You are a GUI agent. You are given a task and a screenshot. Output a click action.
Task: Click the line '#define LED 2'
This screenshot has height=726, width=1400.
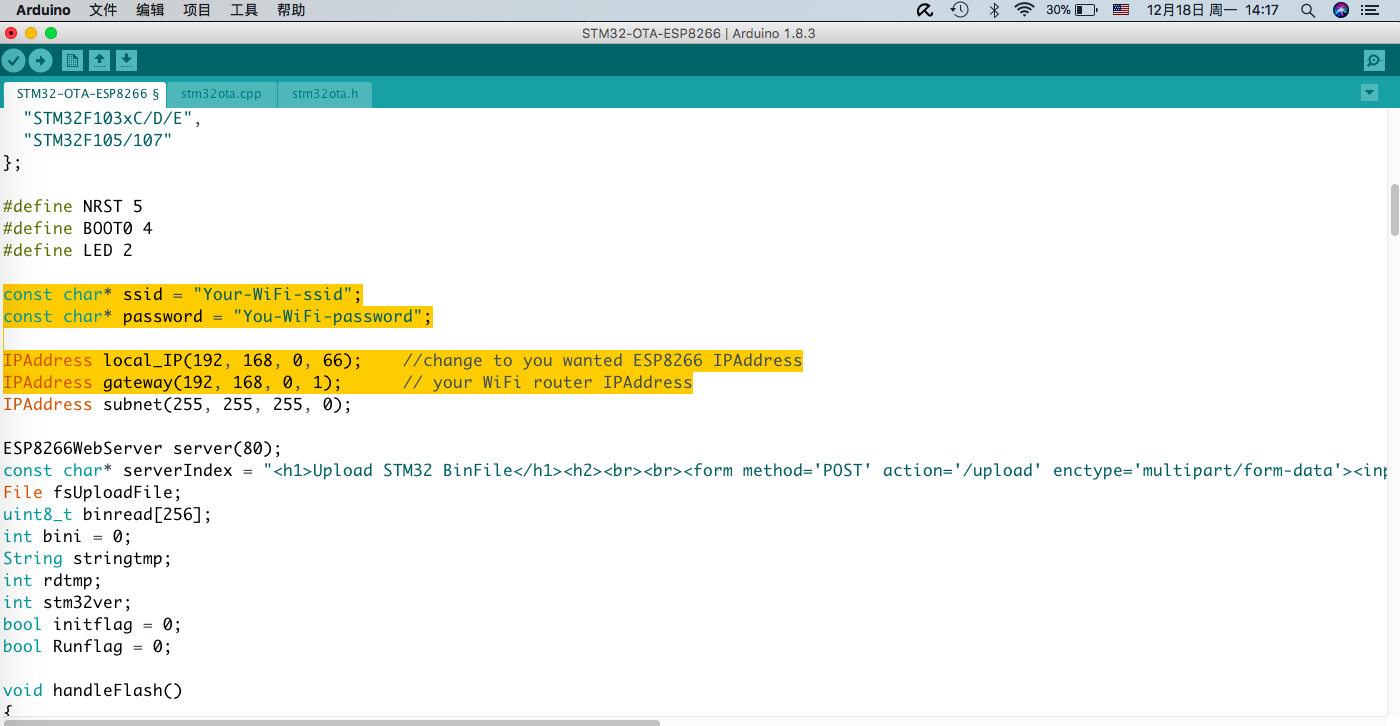68,250
